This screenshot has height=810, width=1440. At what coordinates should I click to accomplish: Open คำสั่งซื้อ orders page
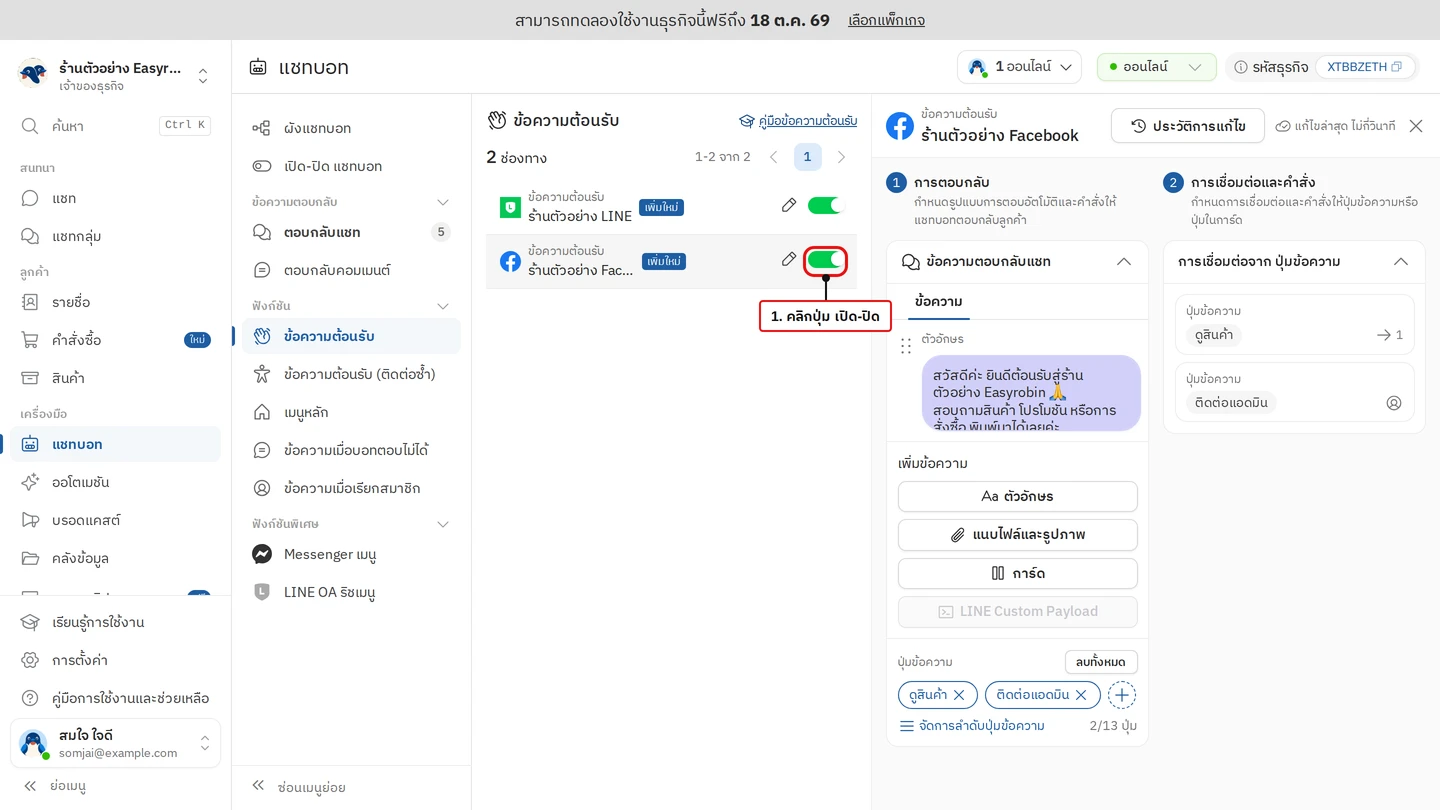[x=115, y=340]
